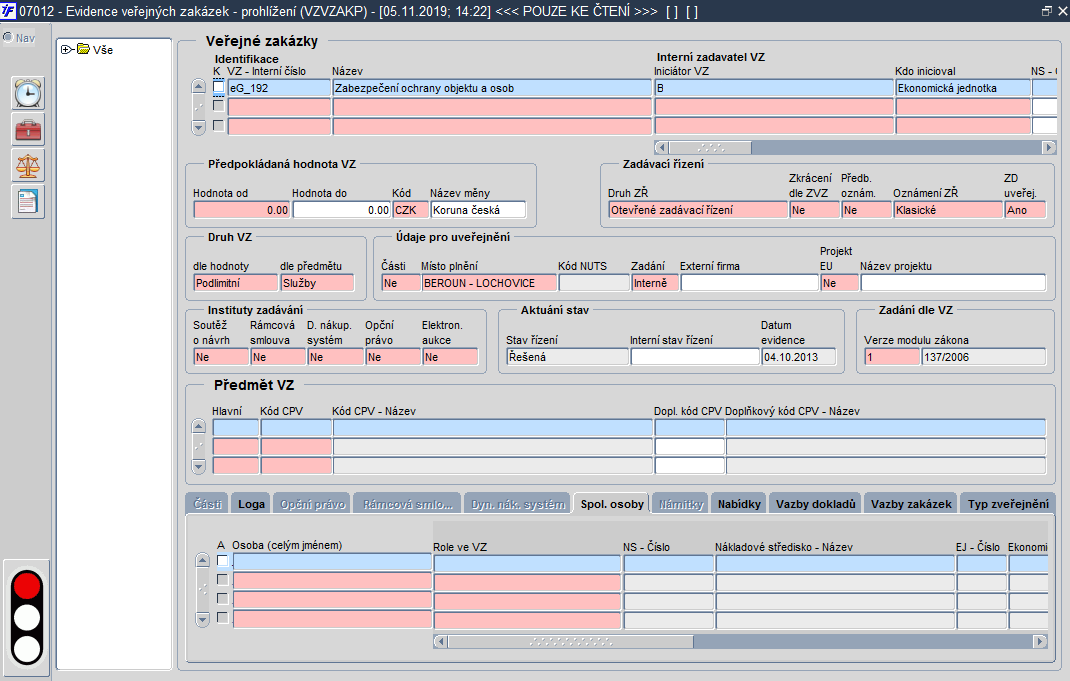The width and height of the screenshot is (1070, 681).
Task: Click the Služby field
Action: [317, 283]
